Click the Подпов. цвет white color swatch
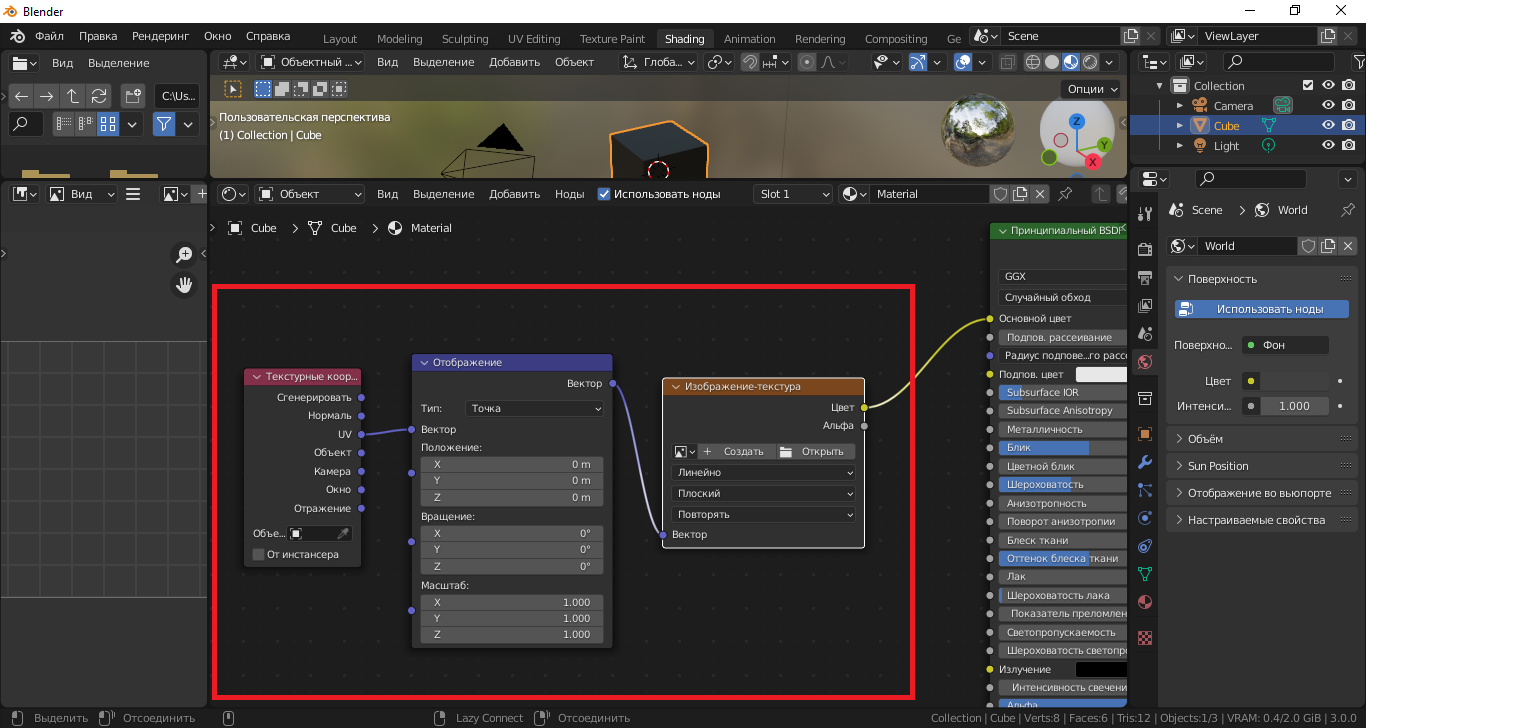The height and width of the screenshot is (728, 1522). pyautogui.click(x=1101, y=374)
